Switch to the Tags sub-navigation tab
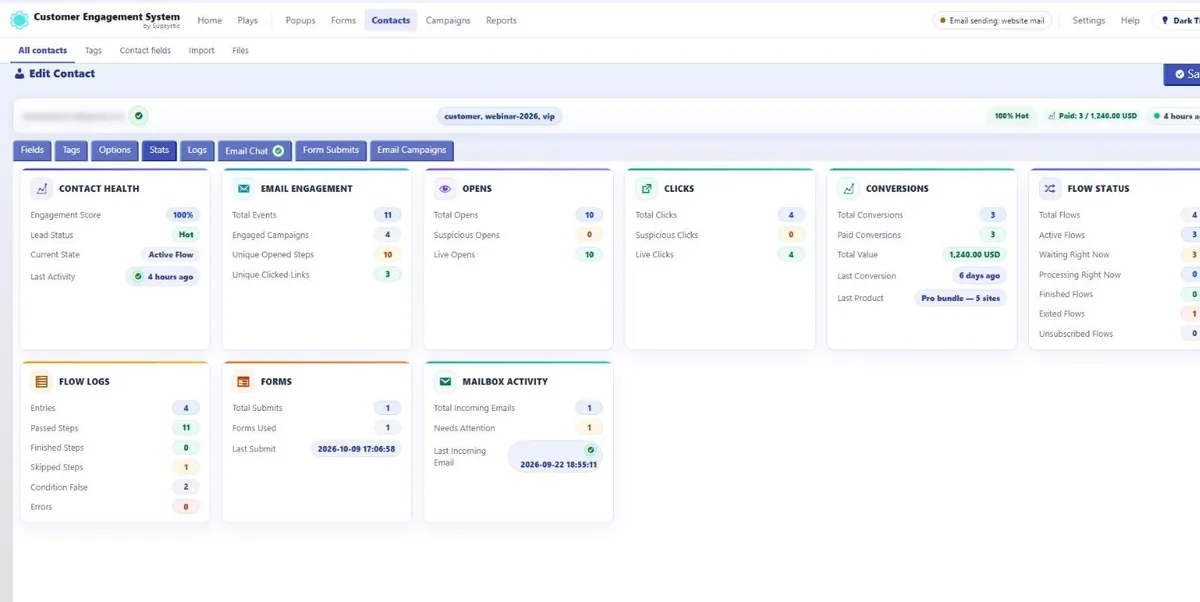This screenshot has height=602, width=1200. point(93,50)
